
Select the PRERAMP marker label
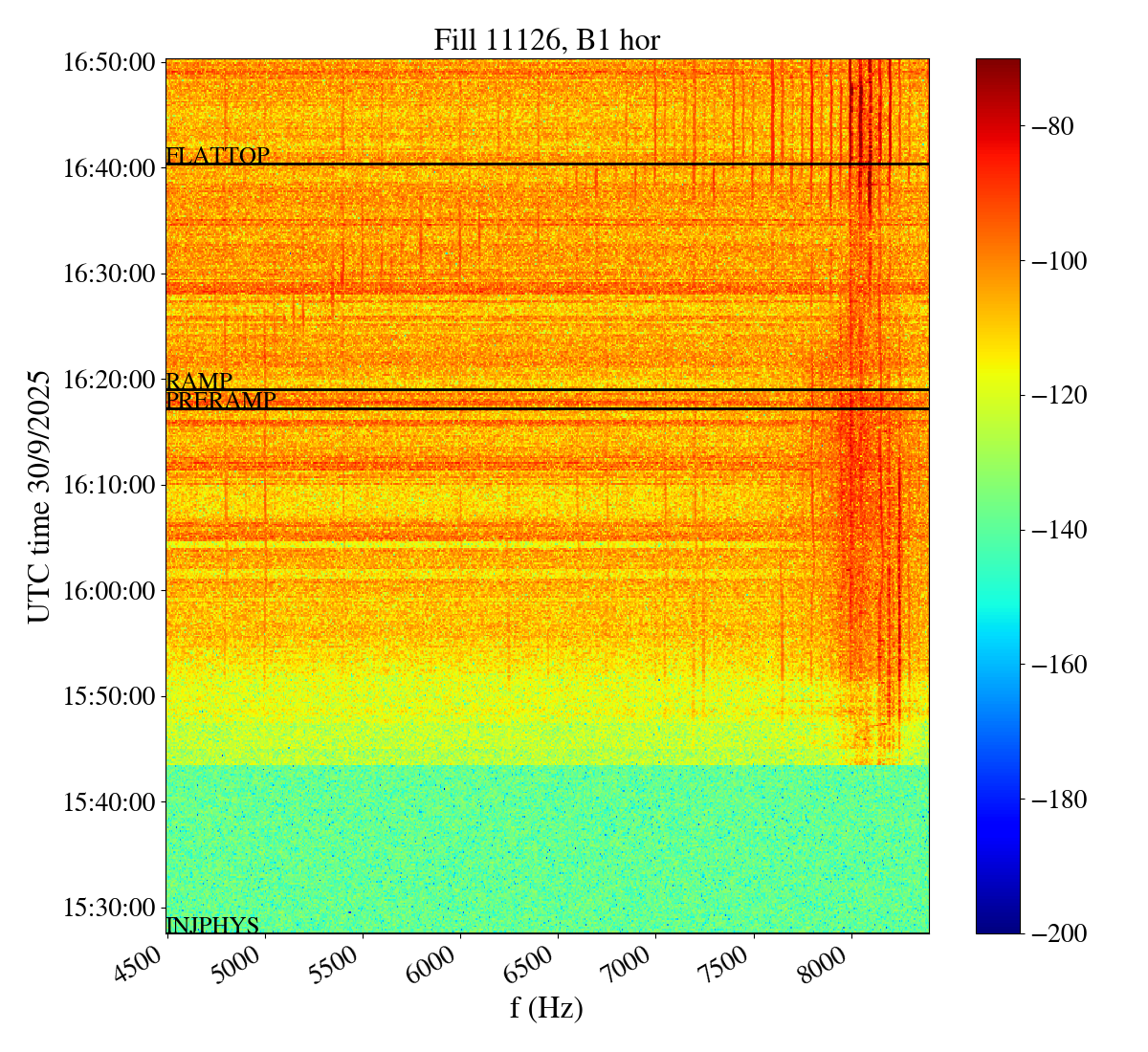[x=221, y=401]
